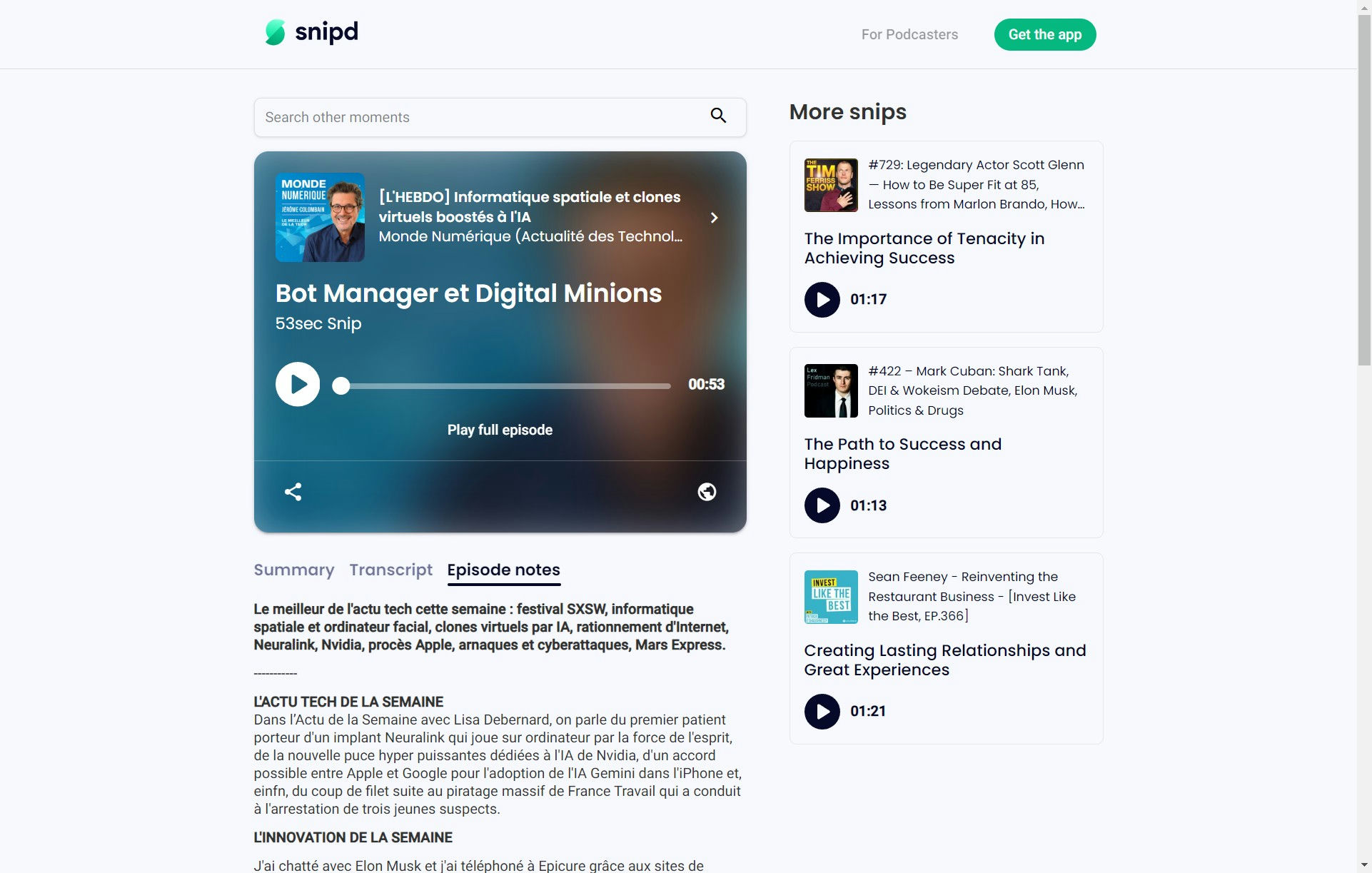Click Play full episode
This screenshot has height=873, width=1372.
(500, 430)
